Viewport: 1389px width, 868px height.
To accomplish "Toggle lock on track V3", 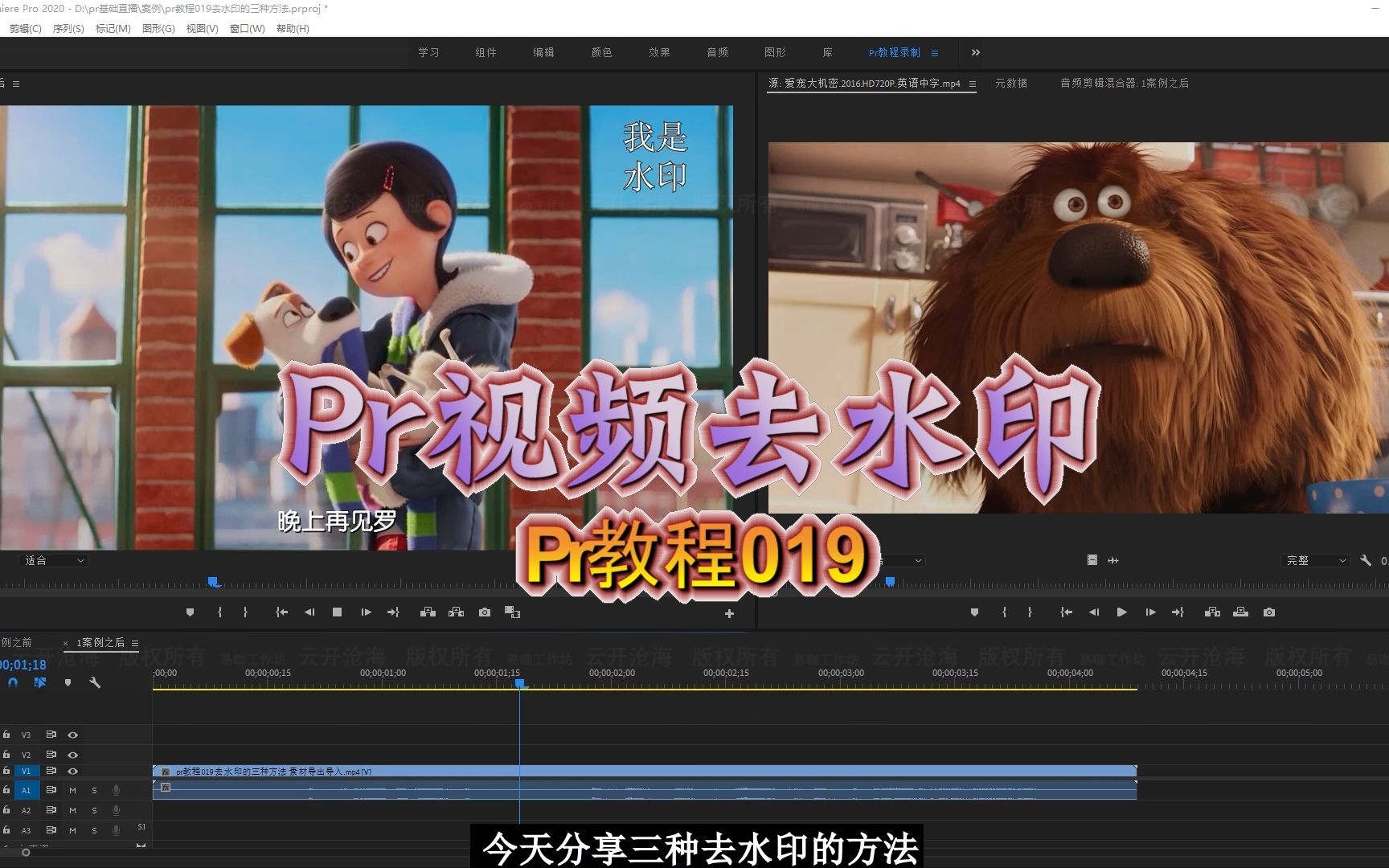I will (6, 735).
